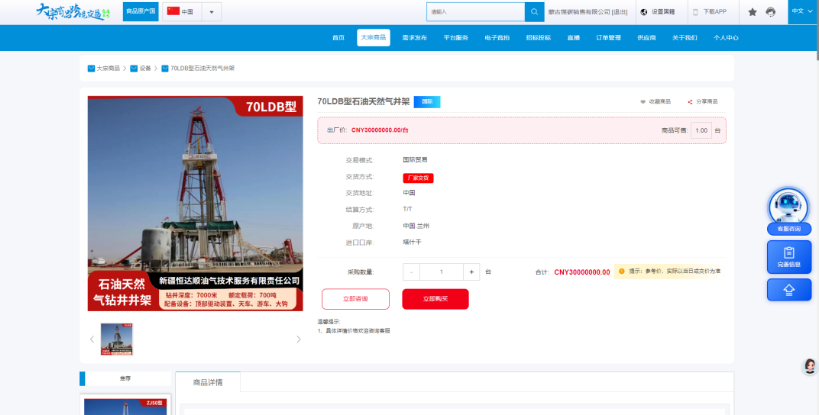The height and width of the screenshot is (415, 819).
Task: Decrease purchase quantity with minus button
Action: (411, 272)
